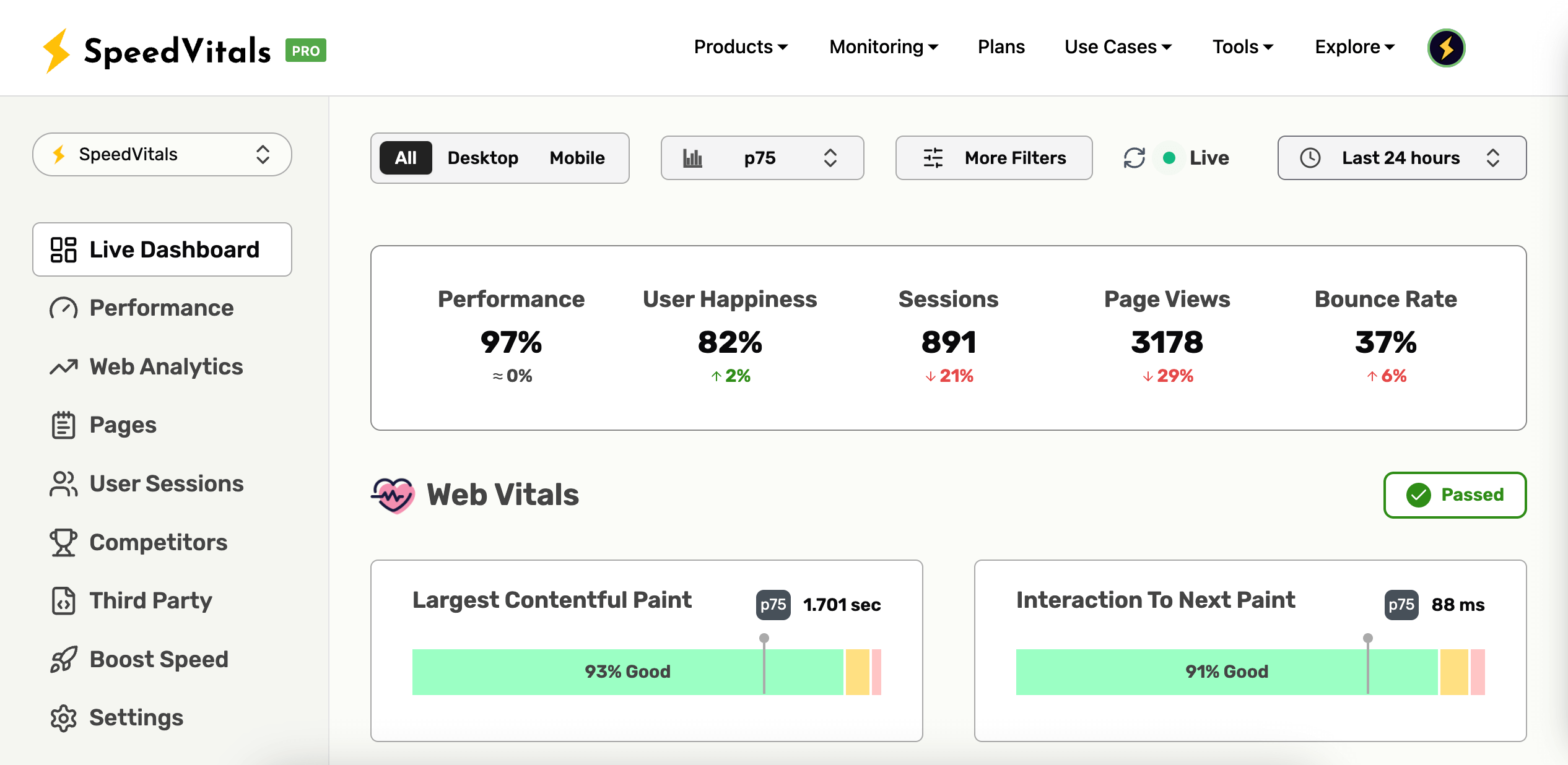Click the Pages clipboard icon
Screen dimensions: 1568x765
pyautogui.click(x=63, y=425)
